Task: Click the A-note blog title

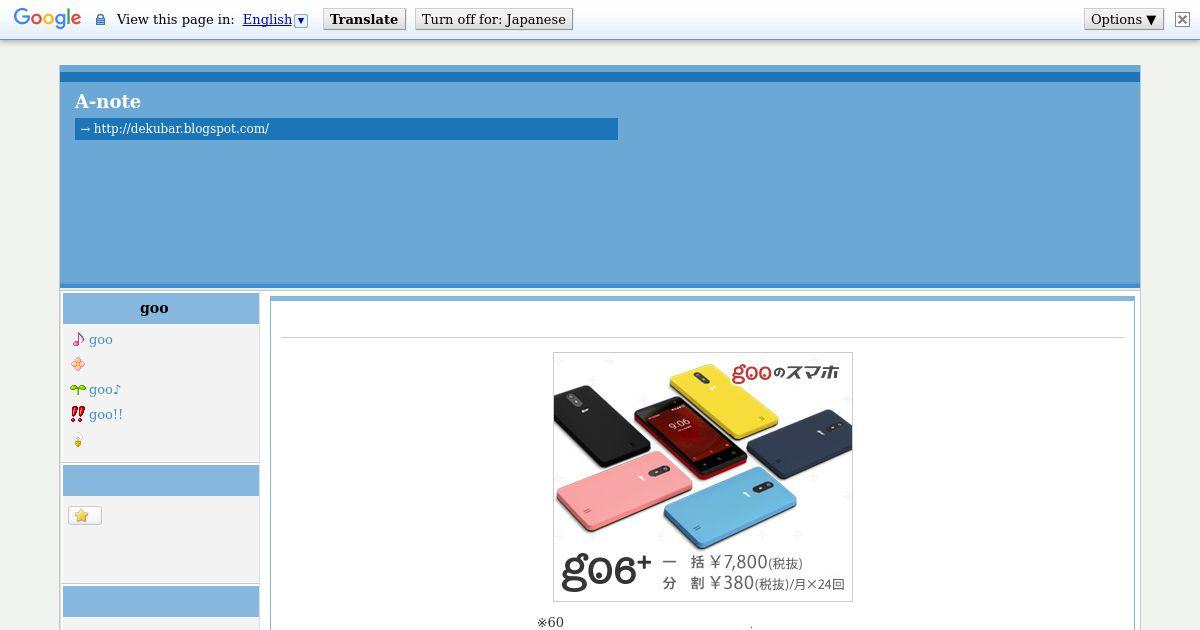Action: [x=108, y=101]
